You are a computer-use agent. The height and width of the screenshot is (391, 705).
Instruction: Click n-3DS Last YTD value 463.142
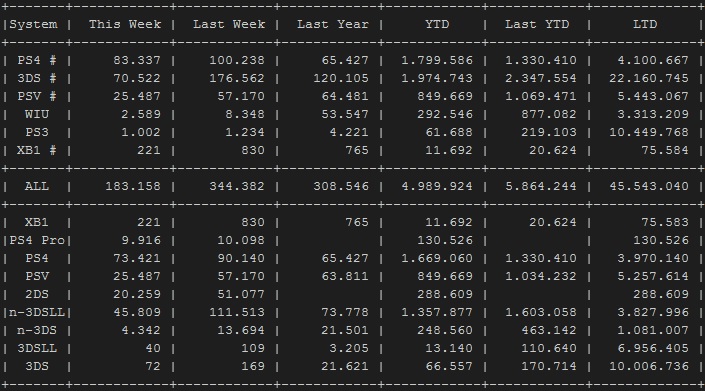549,330
